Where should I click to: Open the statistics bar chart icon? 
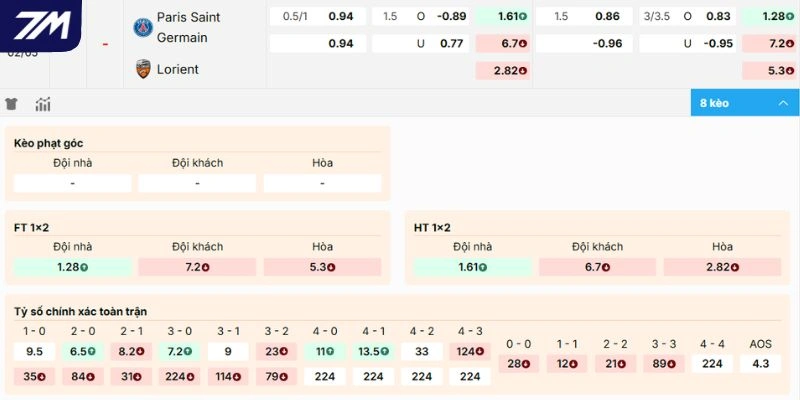coord(43,104)
